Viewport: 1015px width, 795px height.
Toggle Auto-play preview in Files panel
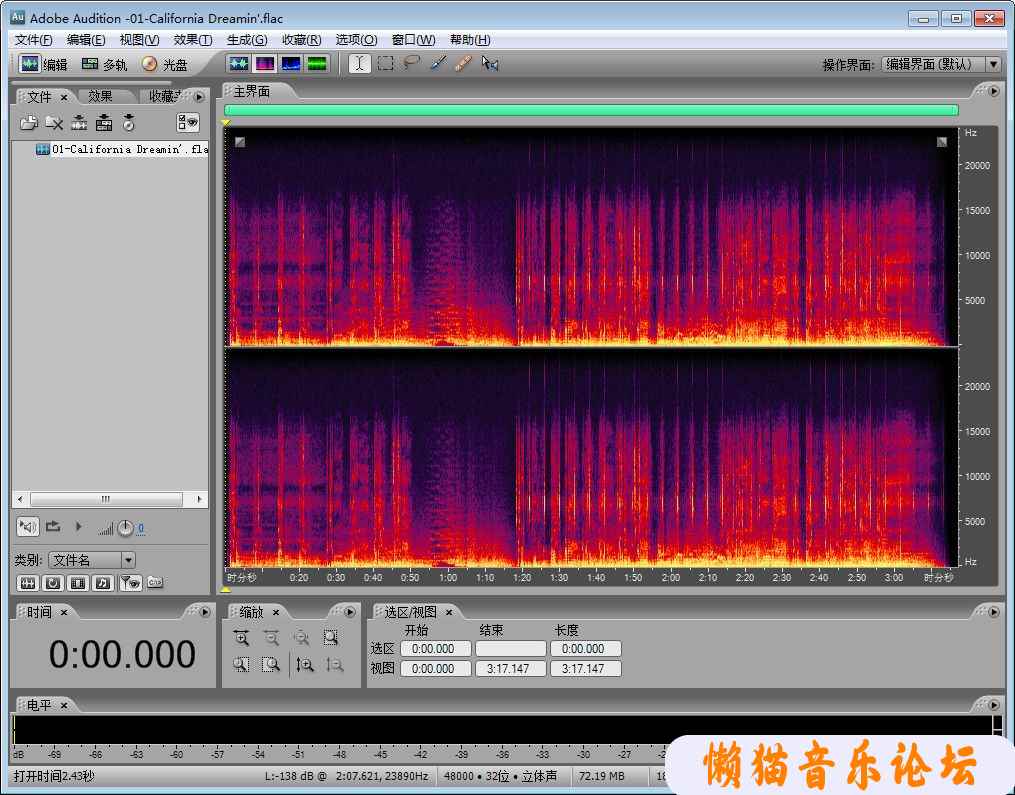pyautogui.click(x=28, y=527)
